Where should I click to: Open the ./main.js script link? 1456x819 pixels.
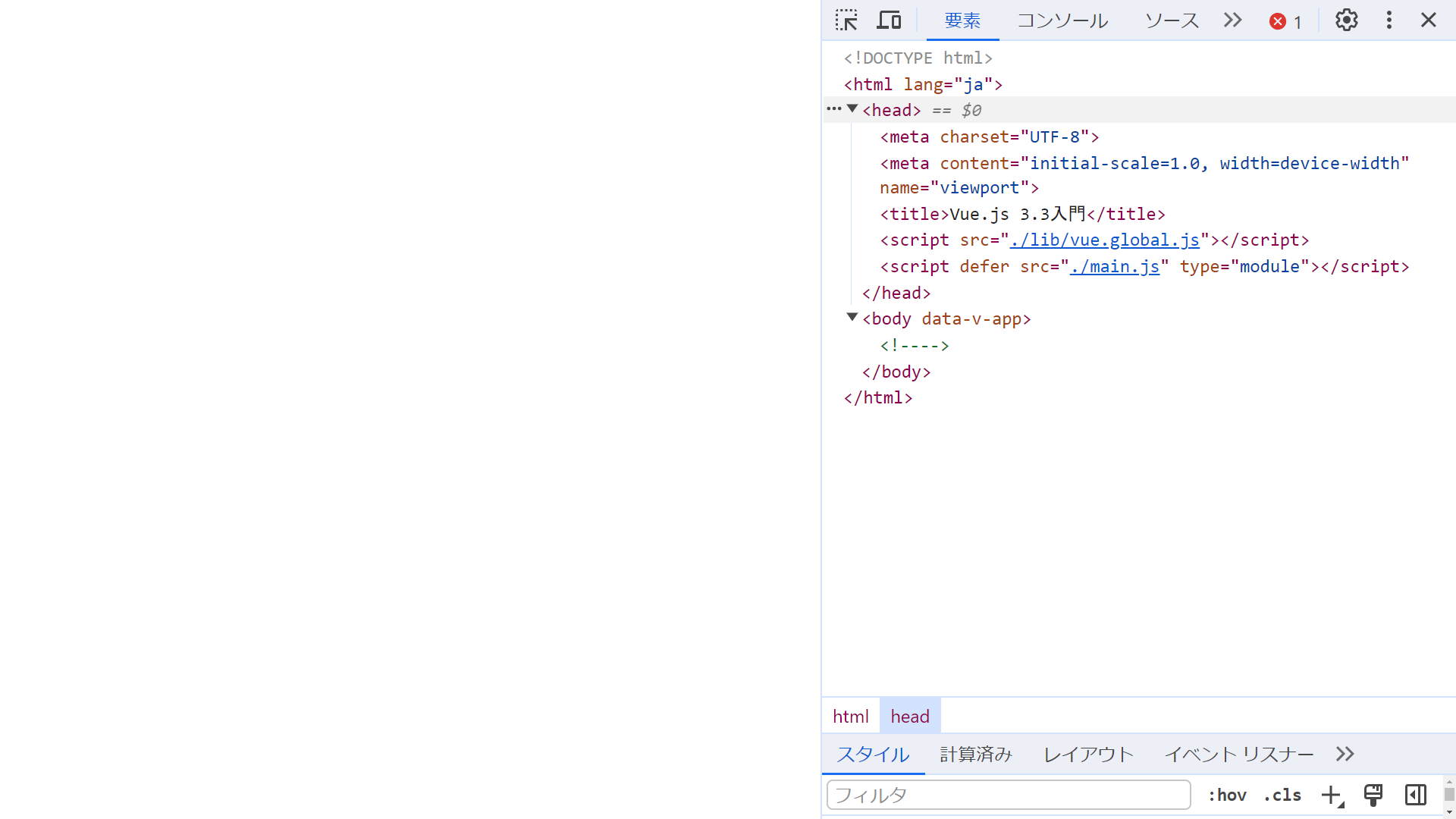click(1114, 267)
